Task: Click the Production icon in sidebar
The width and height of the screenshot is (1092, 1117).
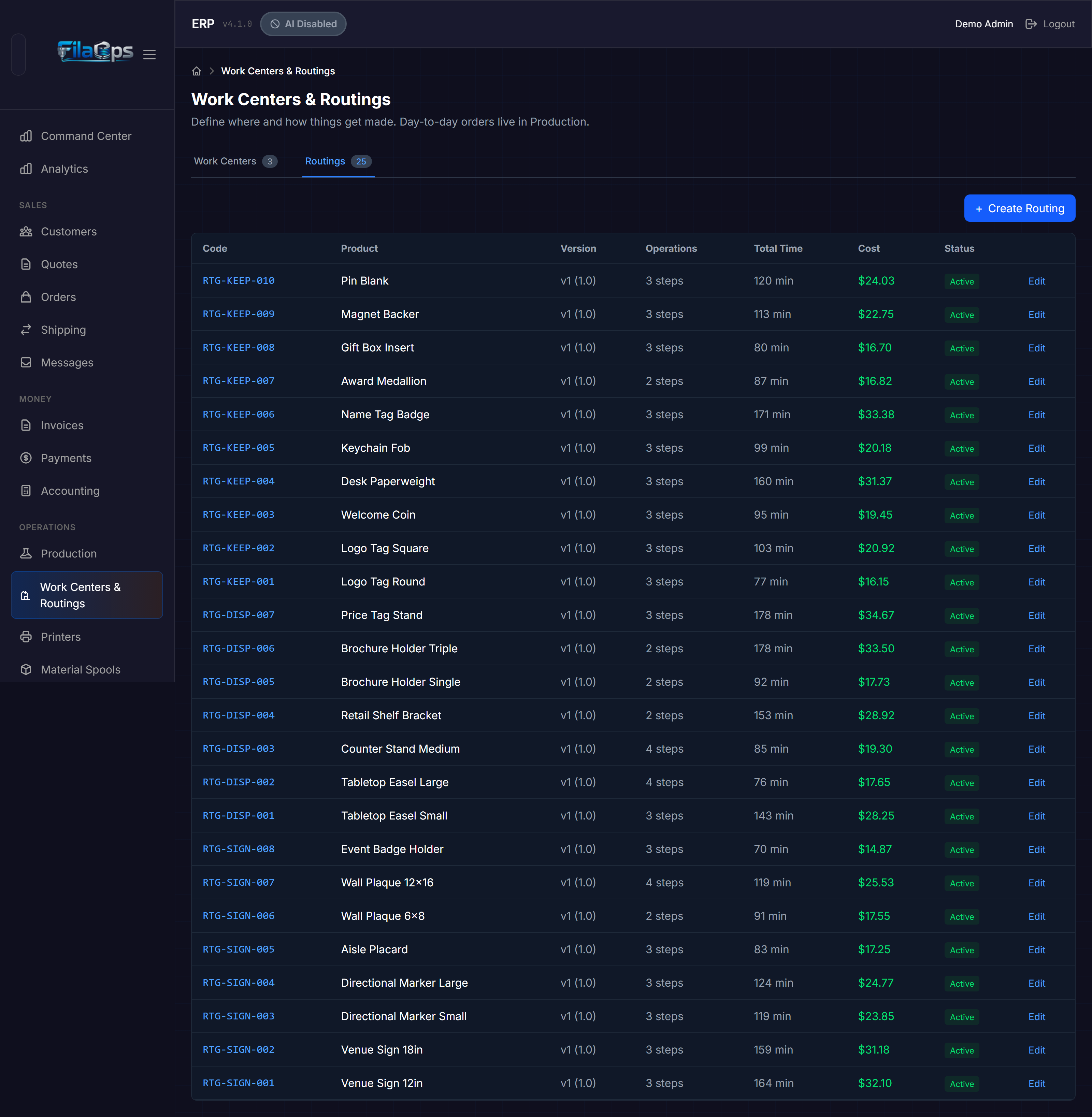Action: [x=26, y=553]
